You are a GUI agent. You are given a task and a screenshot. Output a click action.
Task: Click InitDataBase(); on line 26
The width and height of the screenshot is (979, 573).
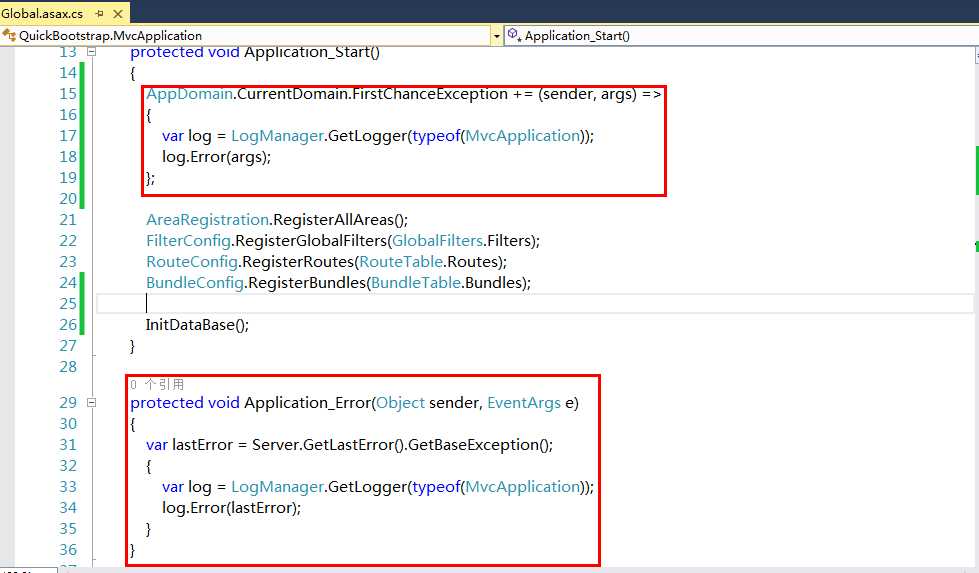(x=197, y=325)
